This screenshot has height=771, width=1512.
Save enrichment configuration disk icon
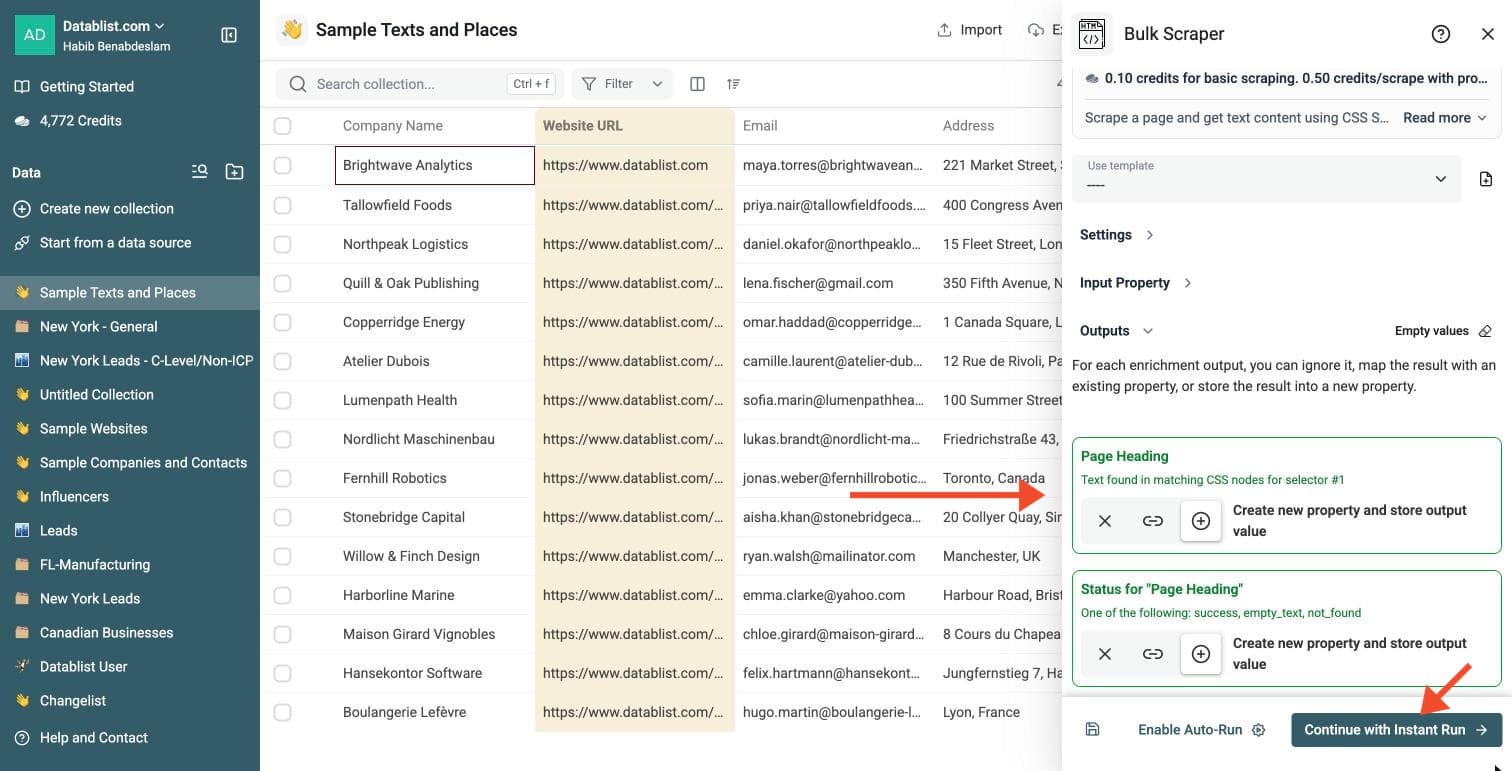(1092, 729)
